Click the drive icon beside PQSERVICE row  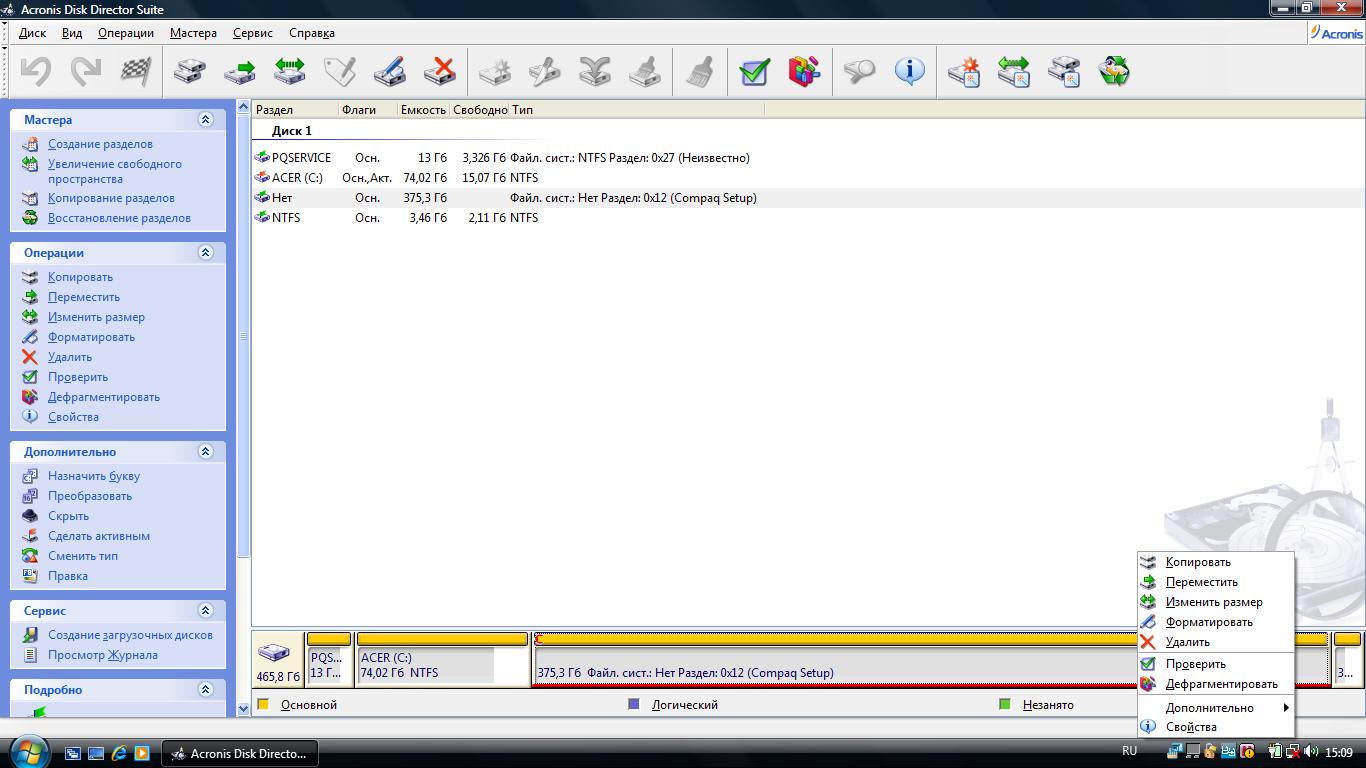[262, 157]
